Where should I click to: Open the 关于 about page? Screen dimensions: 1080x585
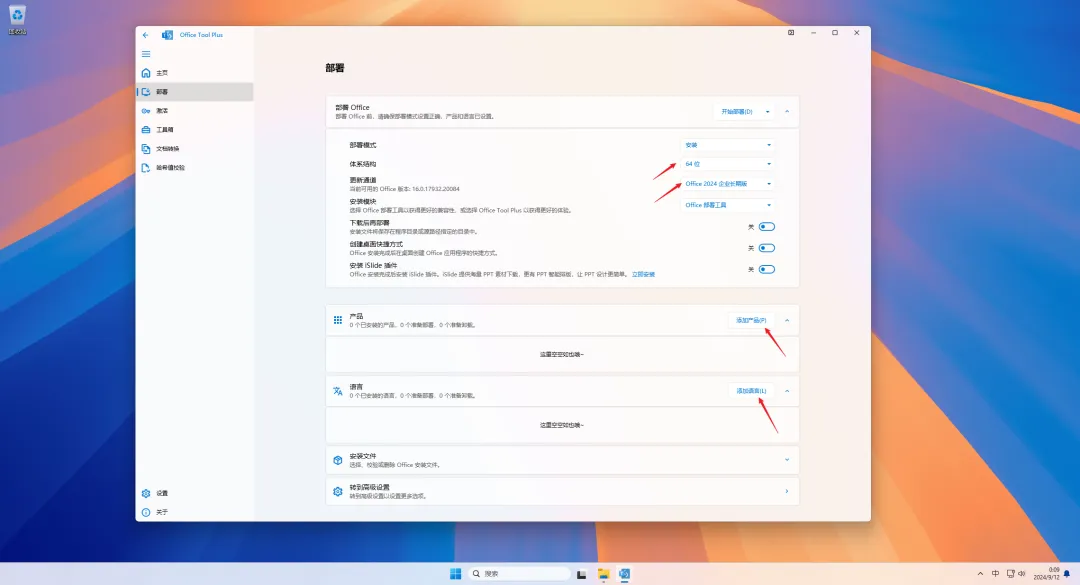click(x=160, y=512)
